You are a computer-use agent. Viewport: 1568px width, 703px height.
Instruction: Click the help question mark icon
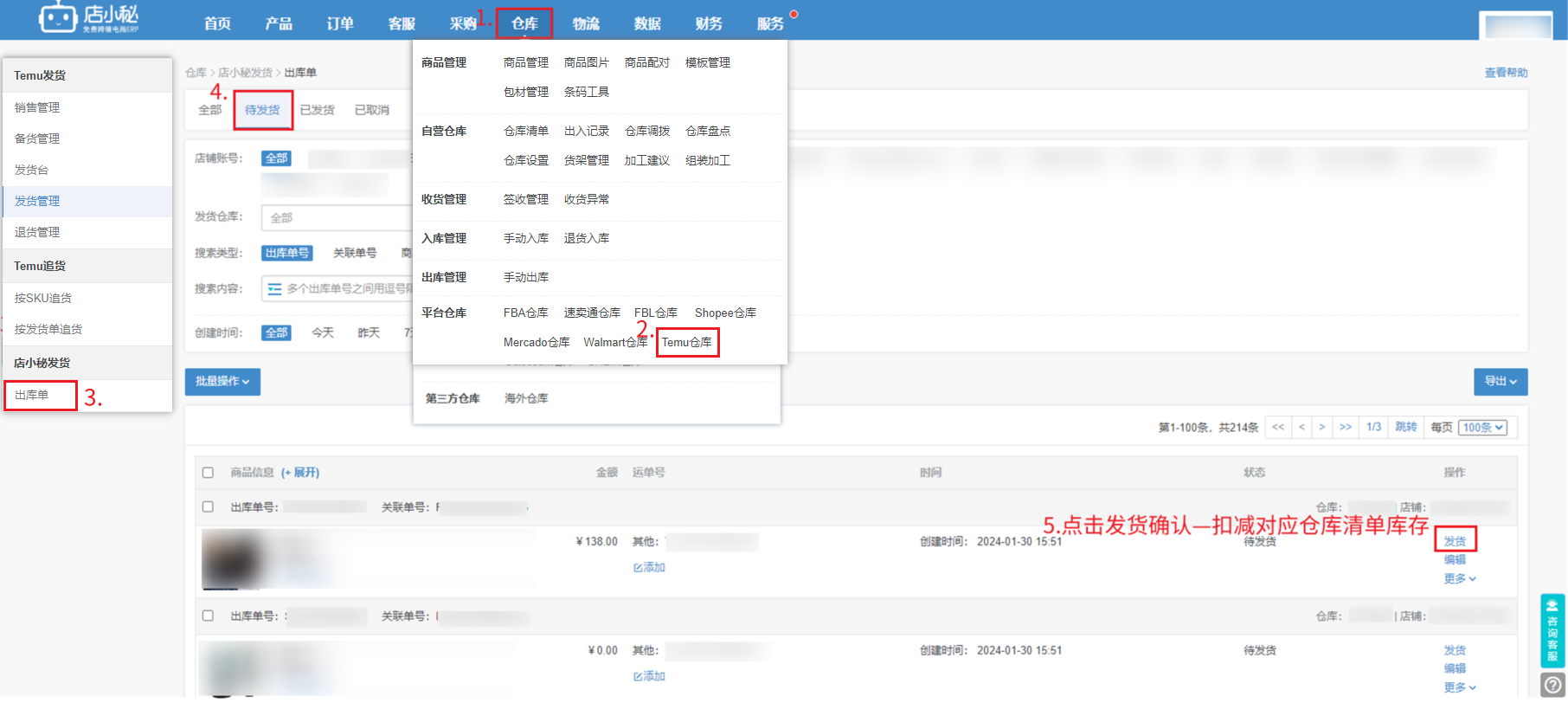[x=1553, y=685]
